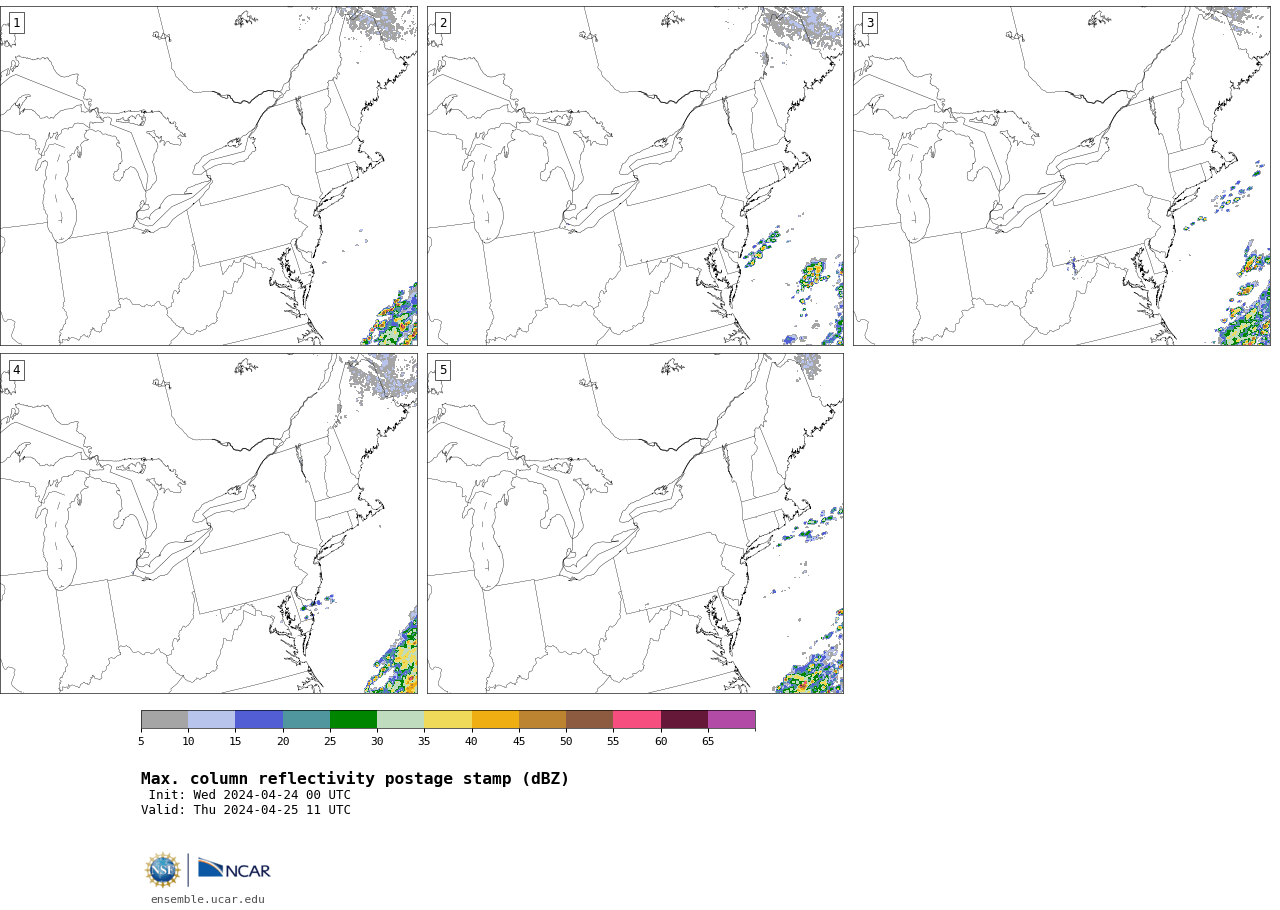Click the colorbar tick label 20
Image resolution: width=1280 pixels, height=910 pixels.
[x=283, y=741]
